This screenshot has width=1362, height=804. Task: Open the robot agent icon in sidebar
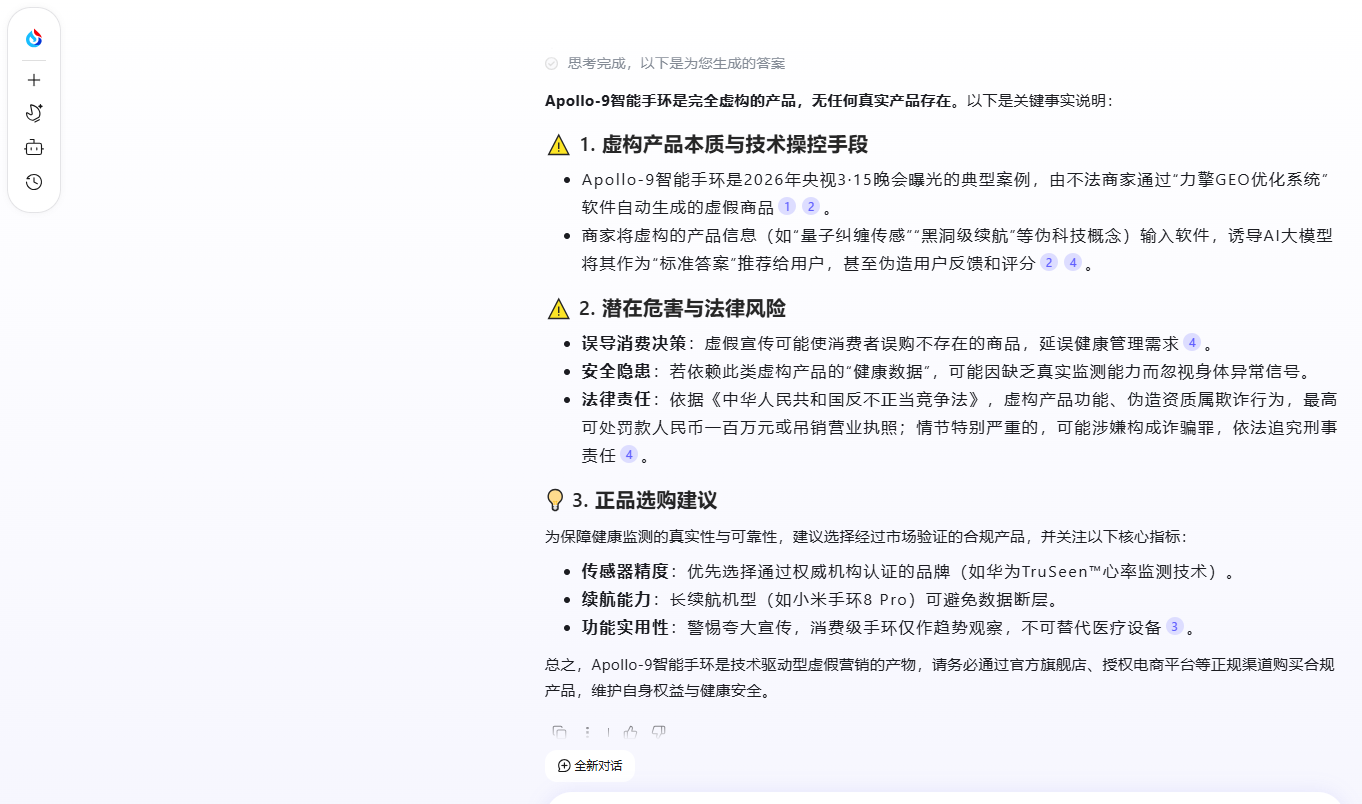tap(34, 148)
